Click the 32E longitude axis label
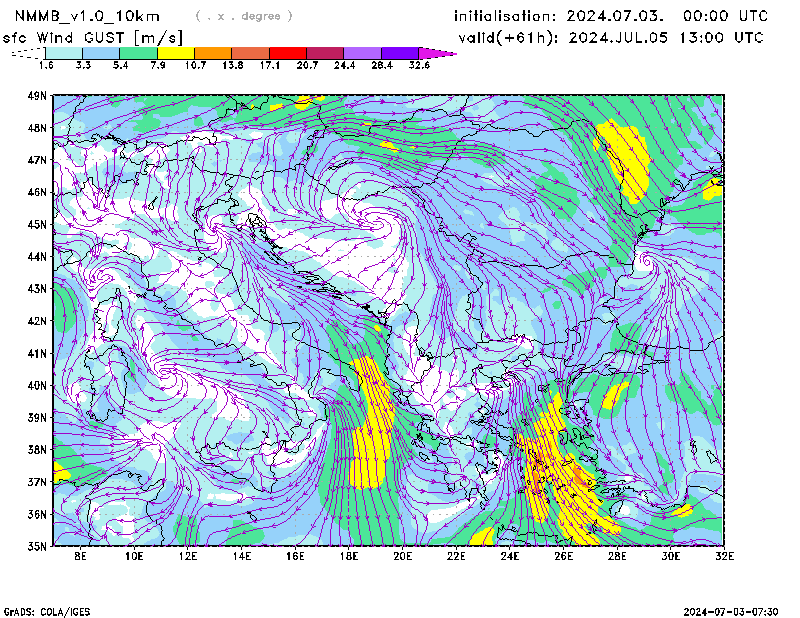This screenshot has height=618, width=800. (x=725, y=555)
